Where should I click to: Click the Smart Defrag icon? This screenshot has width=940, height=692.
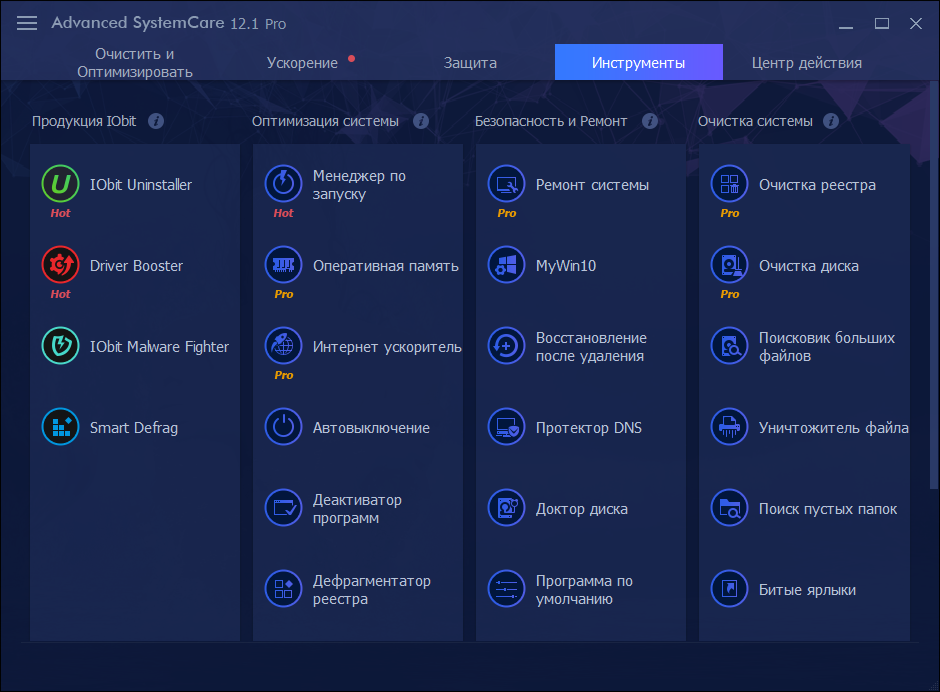point(61,426)
